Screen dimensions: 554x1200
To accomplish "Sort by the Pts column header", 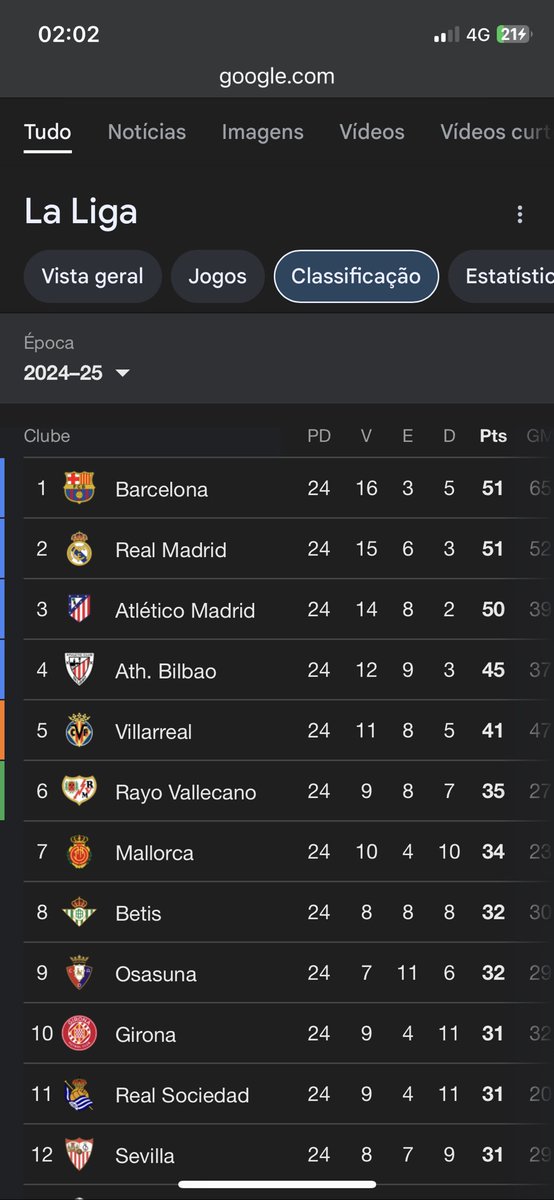I will (493, 436).
